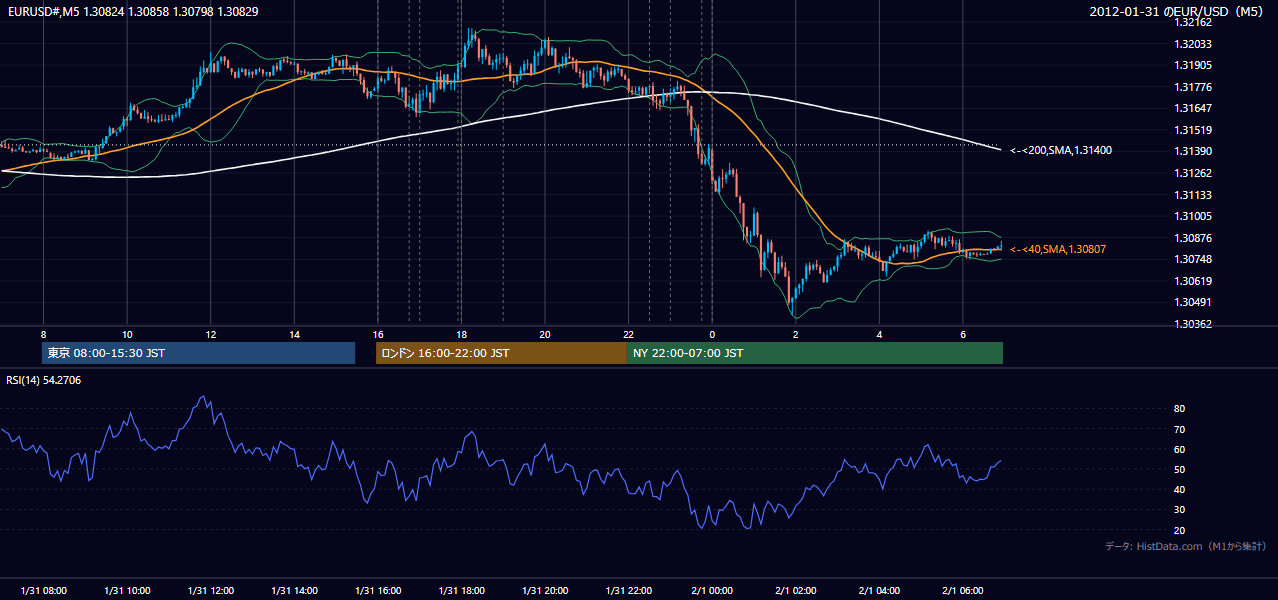Select the 200 SMA 1.31400 label

(1061, 150)
